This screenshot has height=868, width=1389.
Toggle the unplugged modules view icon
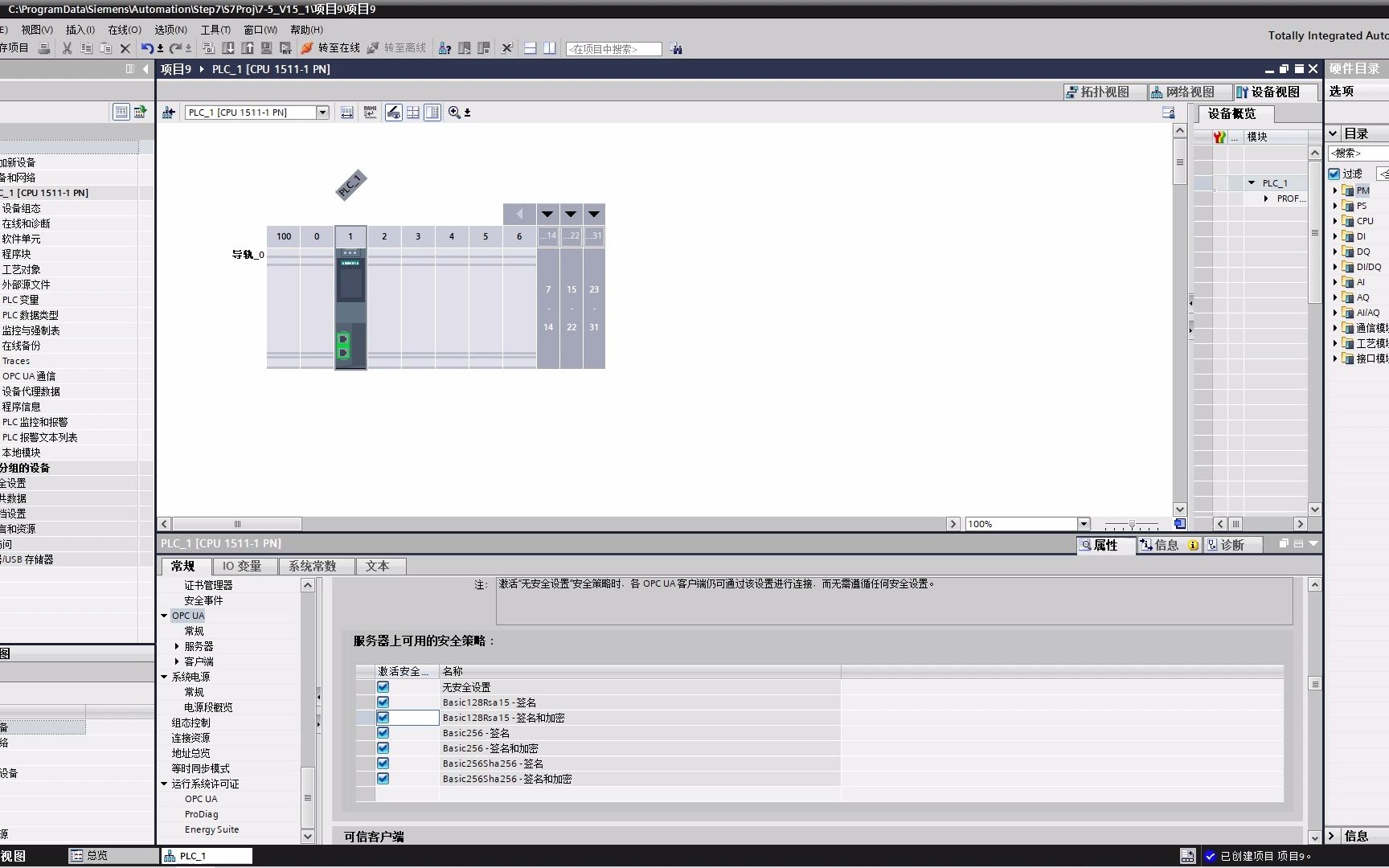coord(394,113)
